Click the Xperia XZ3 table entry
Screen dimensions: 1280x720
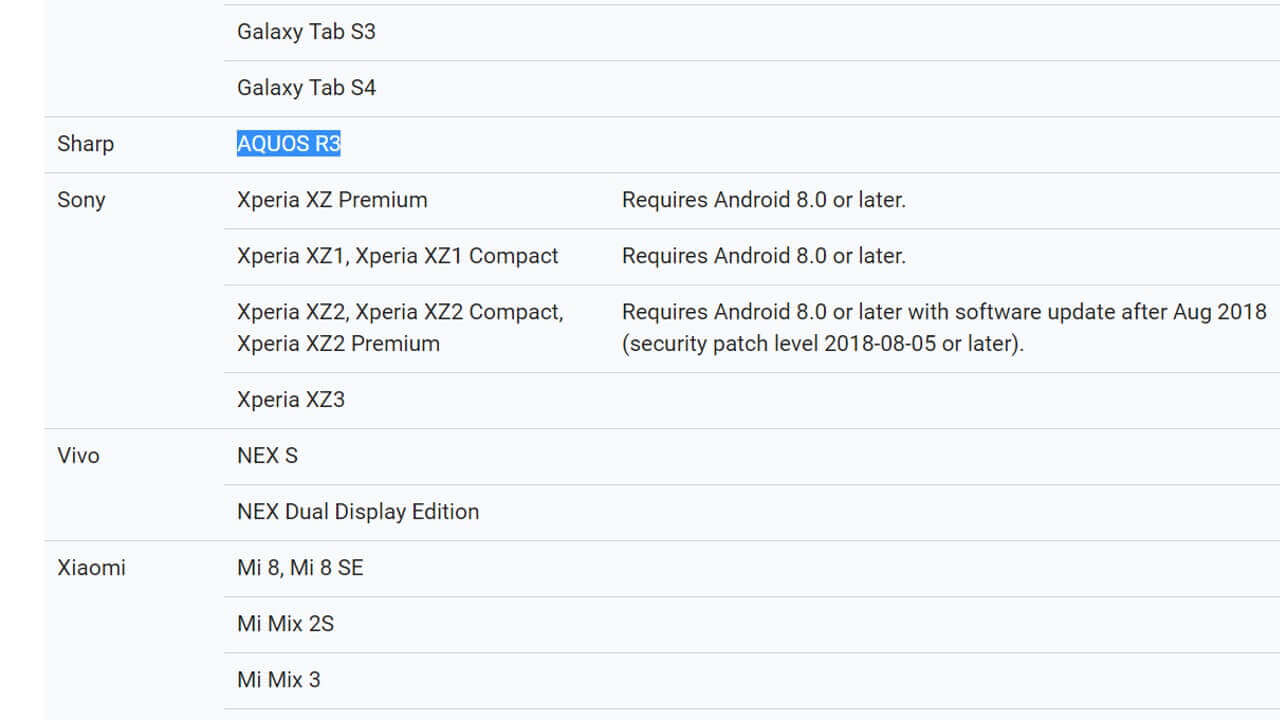pyautogui.click(x=291, y=400)
